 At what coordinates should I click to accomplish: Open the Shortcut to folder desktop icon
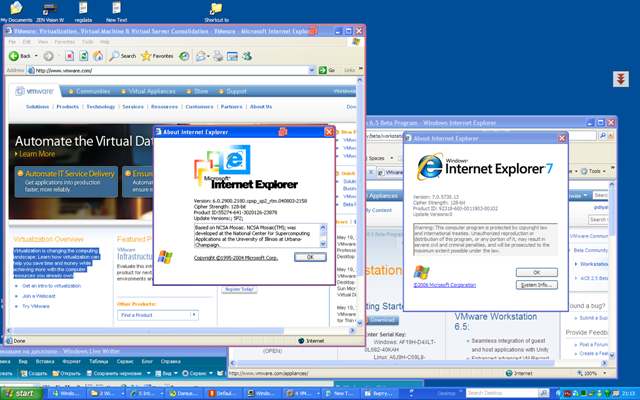[216, 11]
